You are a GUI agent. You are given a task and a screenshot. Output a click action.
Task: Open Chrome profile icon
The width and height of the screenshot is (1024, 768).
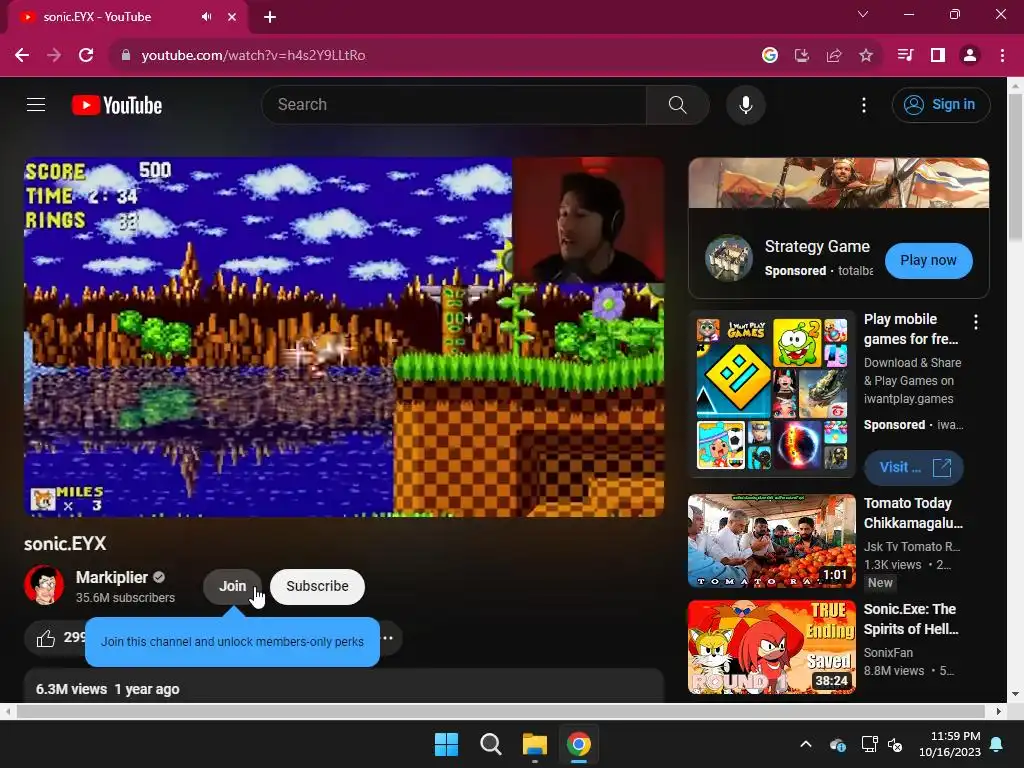pos(970,56)
